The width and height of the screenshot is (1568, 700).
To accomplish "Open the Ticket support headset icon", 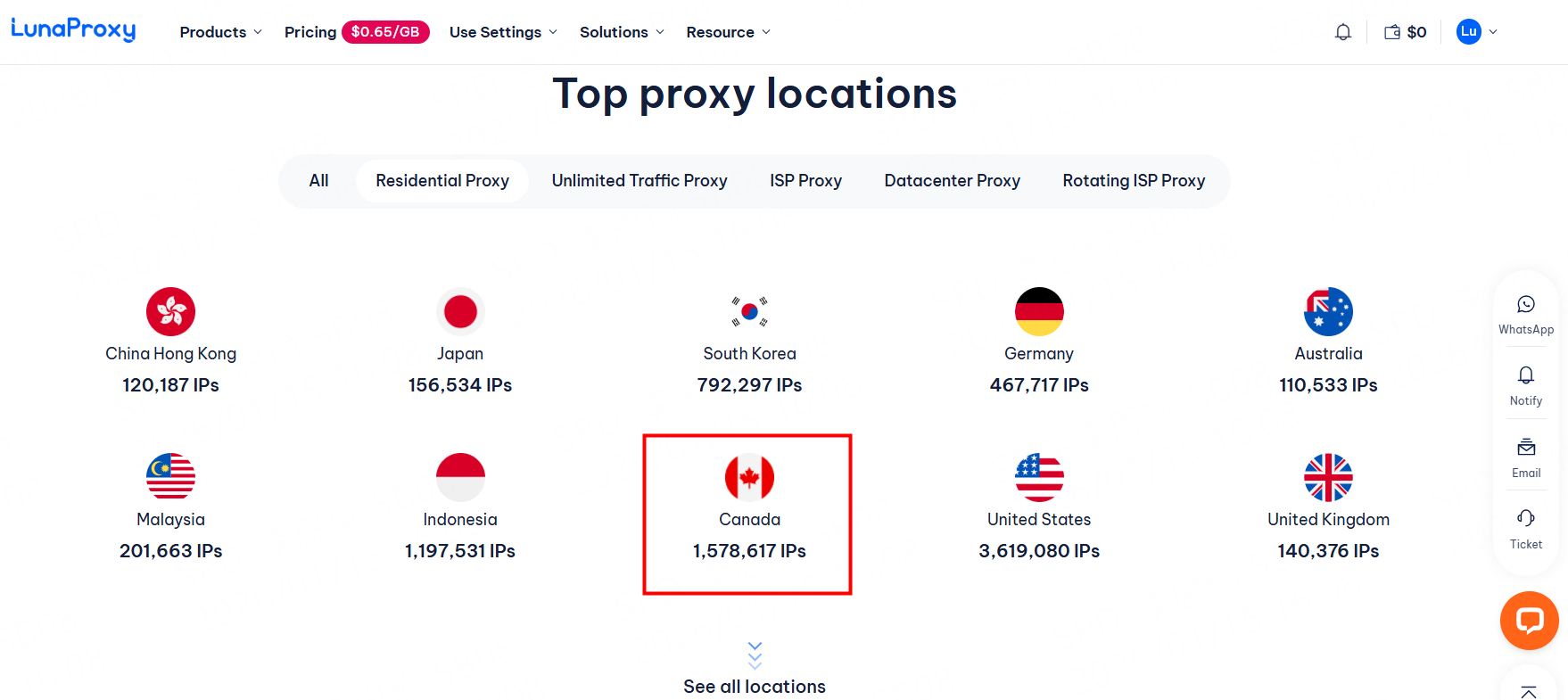I will (1526, 519).
